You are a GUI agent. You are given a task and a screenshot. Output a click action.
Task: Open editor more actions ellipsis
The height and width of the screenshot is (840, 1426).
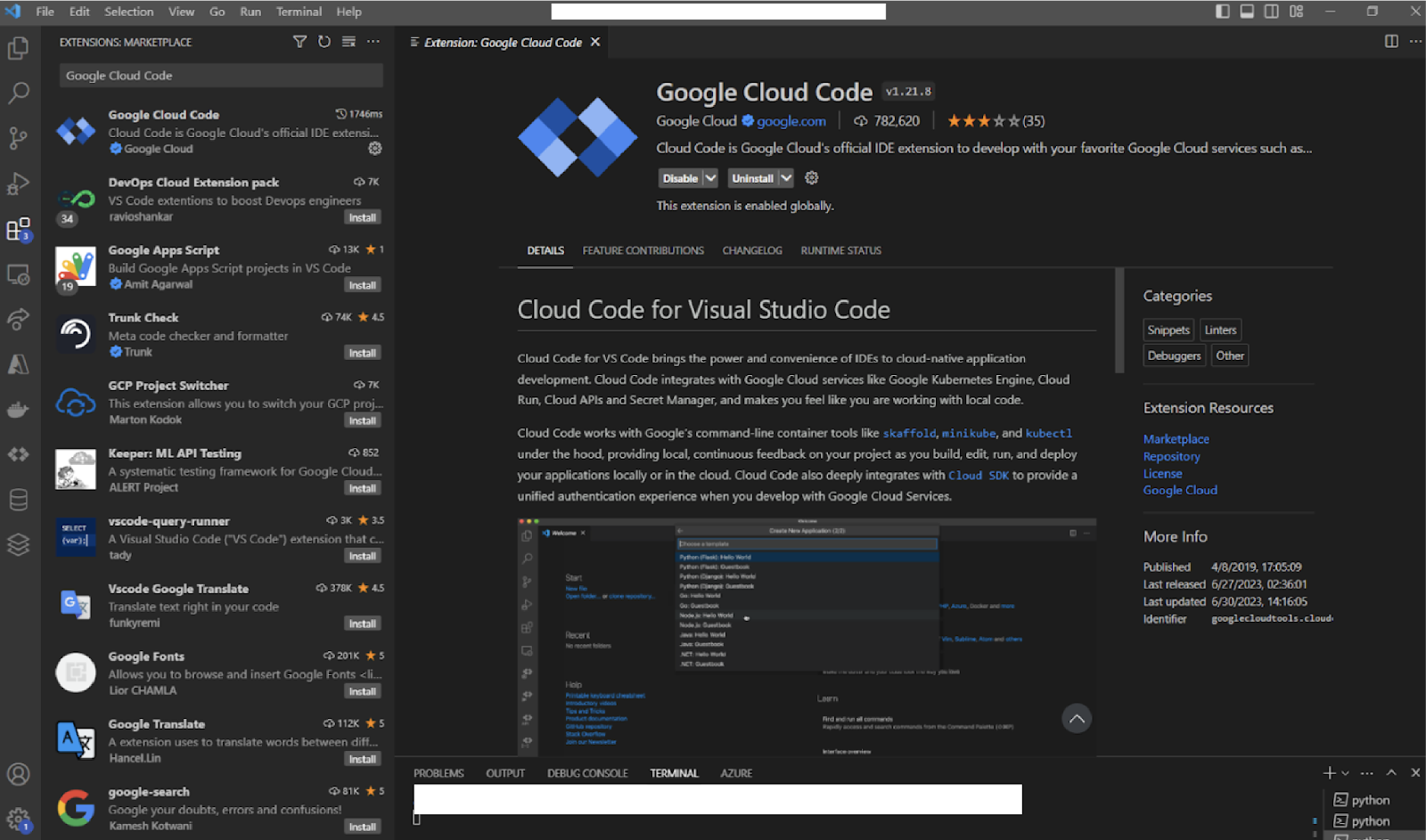tap(1415, 42)
